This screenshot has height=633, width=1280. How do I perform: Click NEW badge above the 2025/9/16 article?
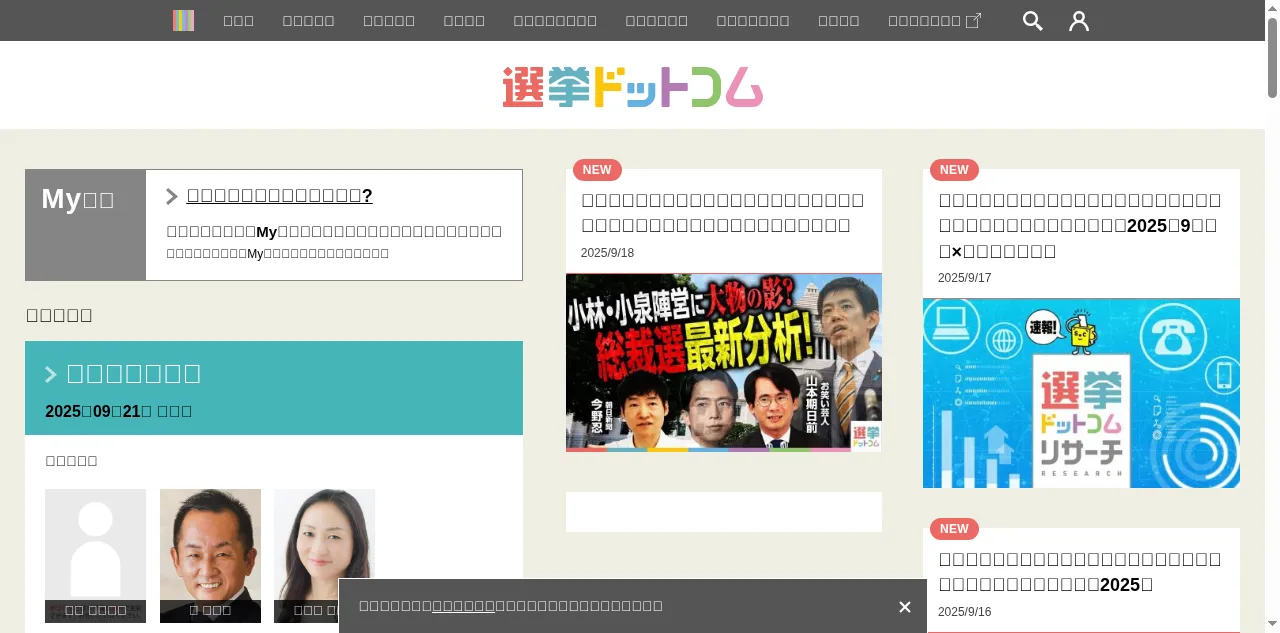coord(954,529)
